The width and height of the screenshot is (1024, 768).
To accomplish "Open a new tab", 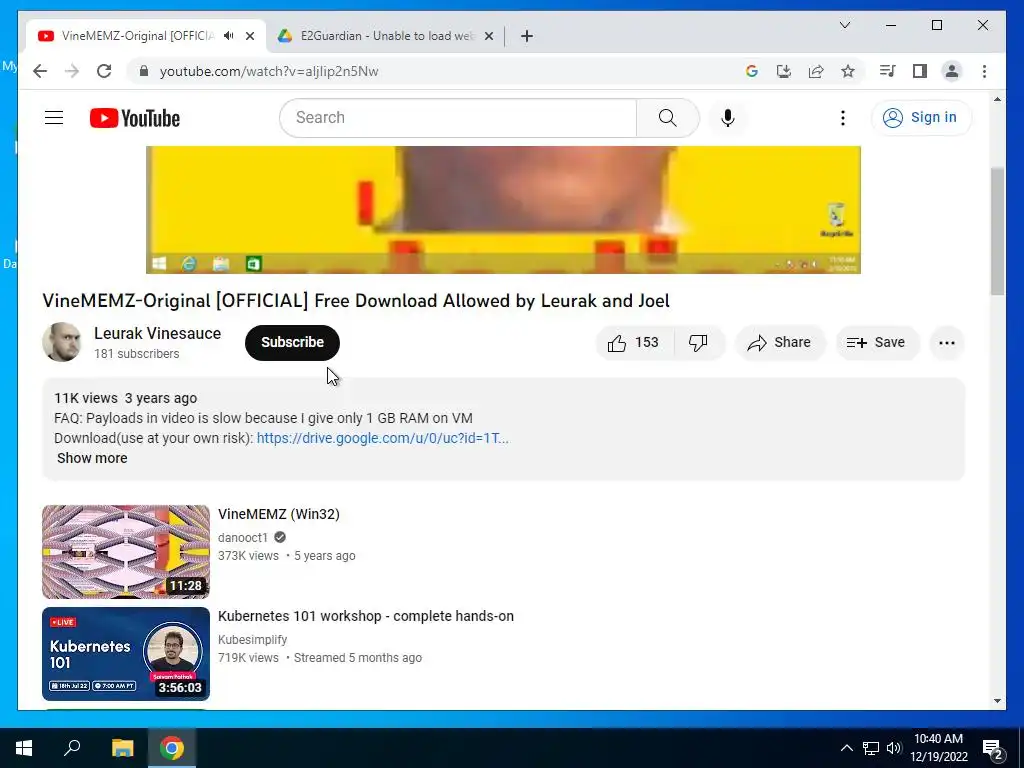I will (527, 36).
